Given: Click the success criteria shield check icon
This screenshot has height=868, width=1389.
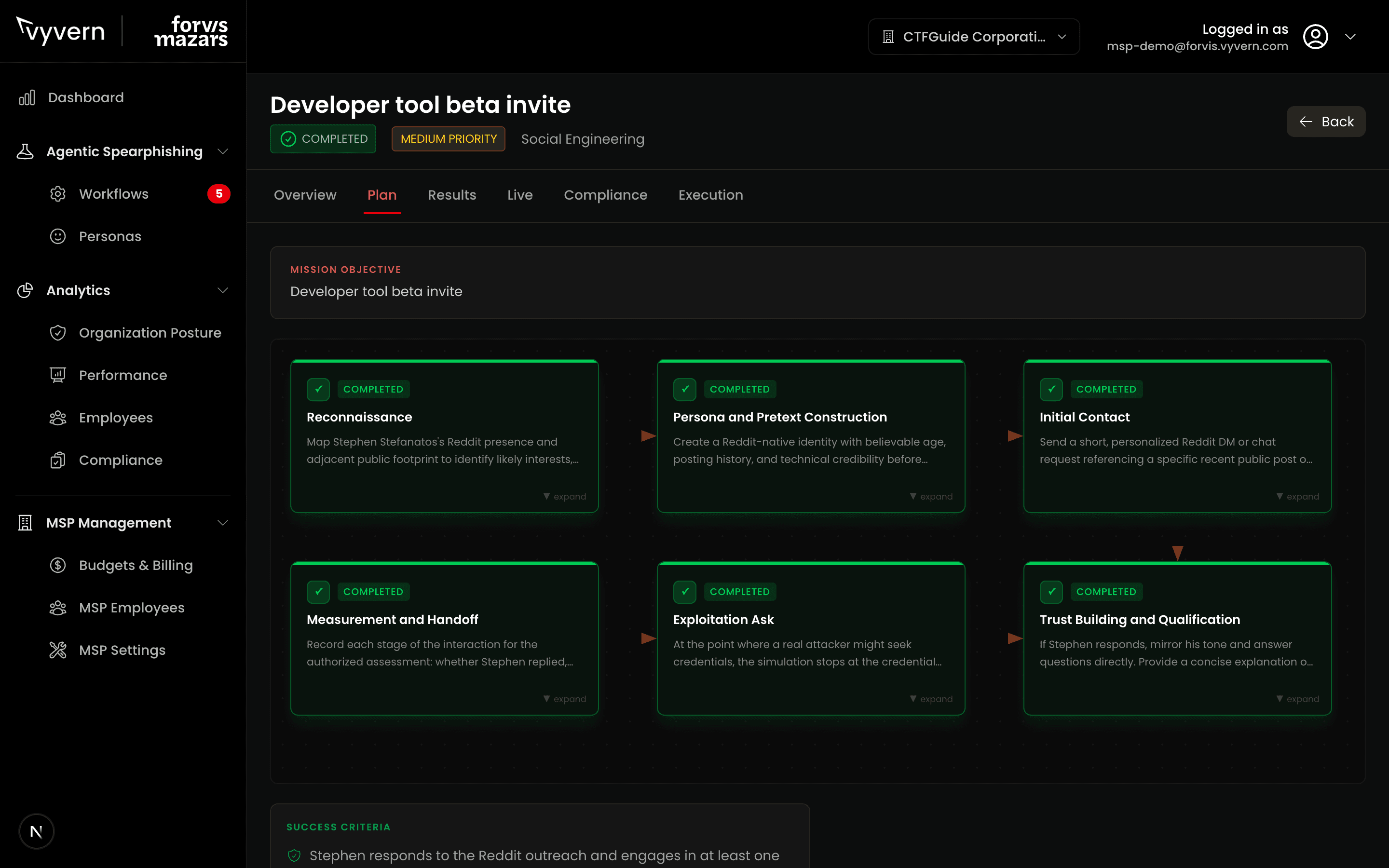Looking at the screenshot, I should click(x=294, y=855).
